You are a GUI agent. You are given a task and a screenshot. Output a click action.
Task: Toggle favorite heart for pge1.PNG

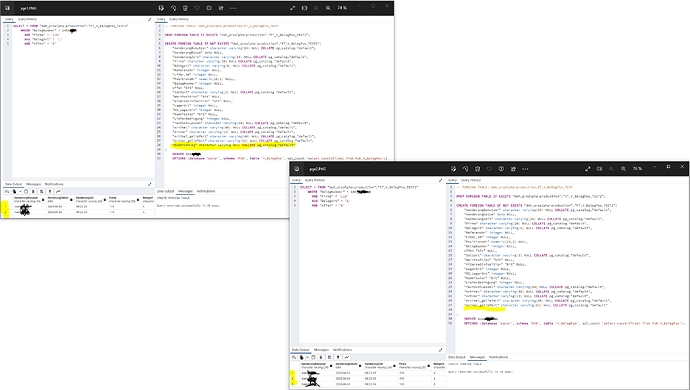(x=197, y=8)
